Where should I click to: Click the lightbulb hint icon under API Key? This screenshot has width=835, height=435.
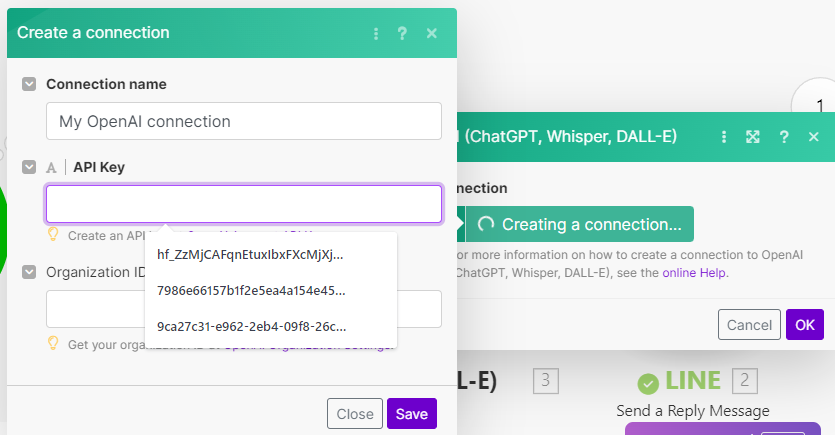click(53, 234)
